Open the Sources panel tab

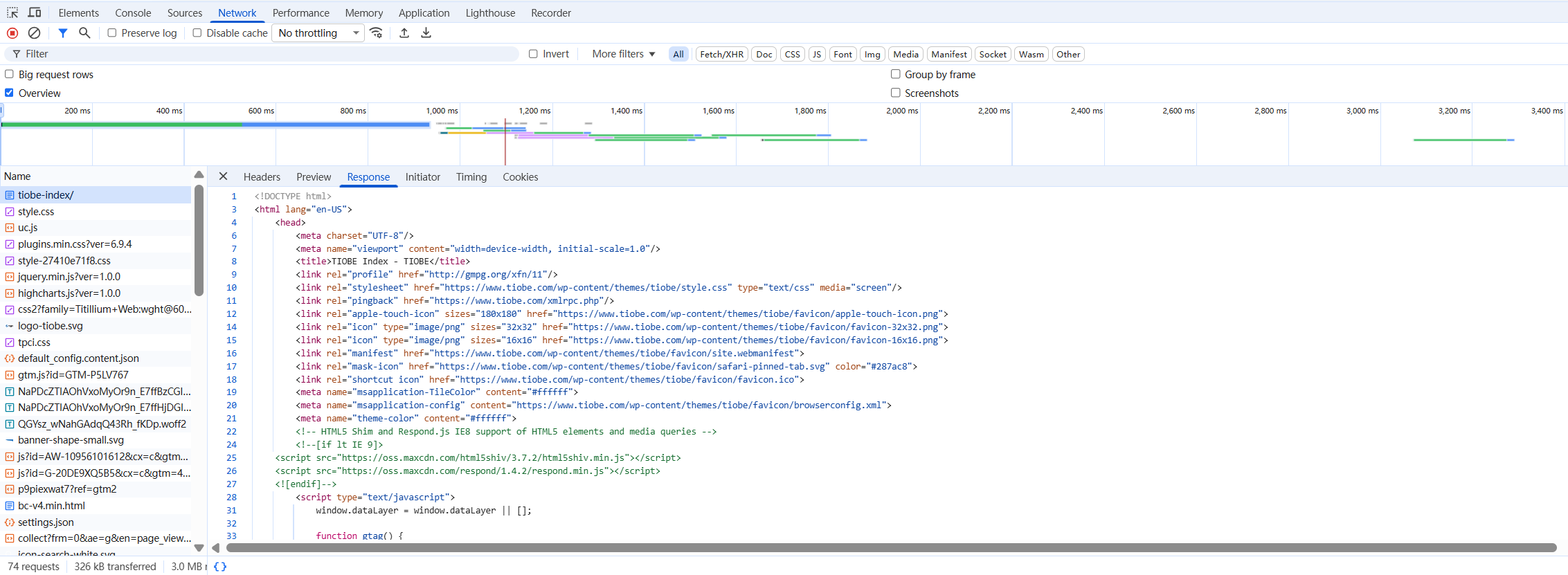[x=185, y=12]
